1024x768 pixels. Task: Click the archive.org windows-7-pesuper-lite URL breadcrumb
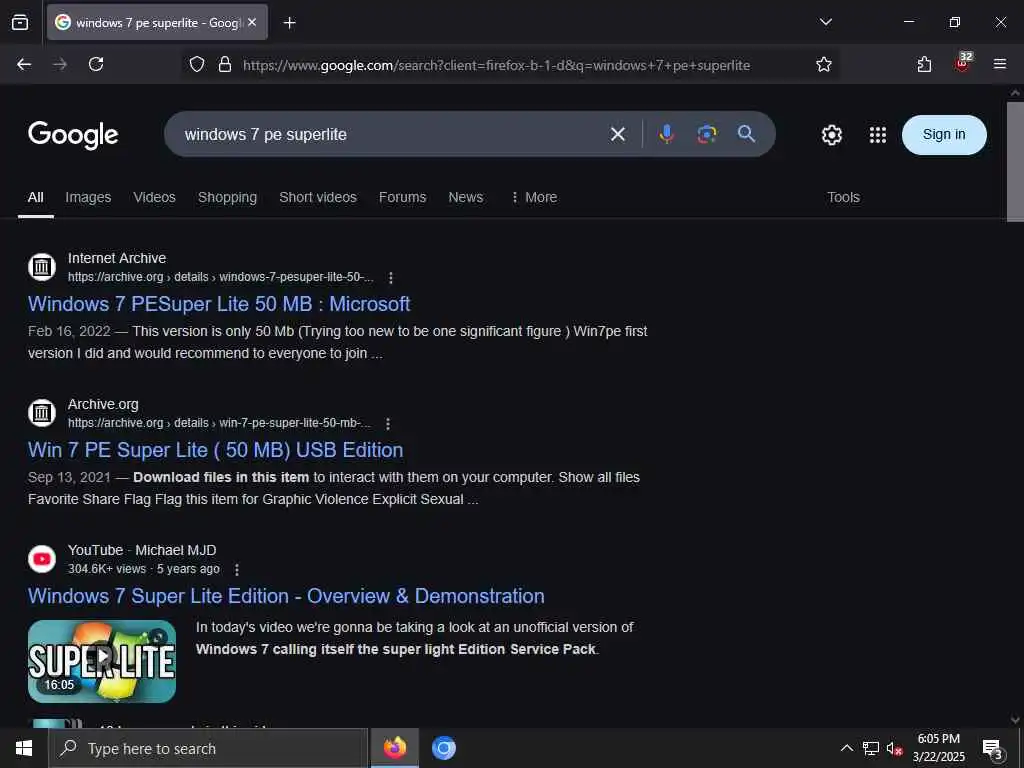click(x=221, y=277)
